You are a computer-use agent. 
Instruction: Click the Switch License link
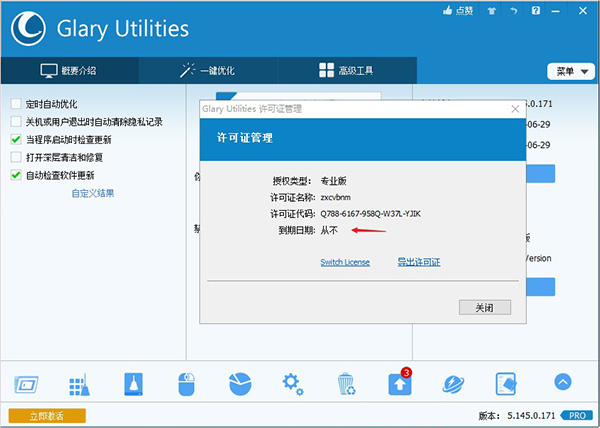click(345, 262)
